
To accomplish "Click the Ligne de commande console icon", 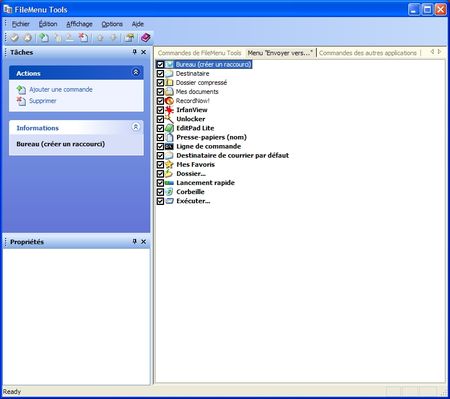I will point(169,146).
